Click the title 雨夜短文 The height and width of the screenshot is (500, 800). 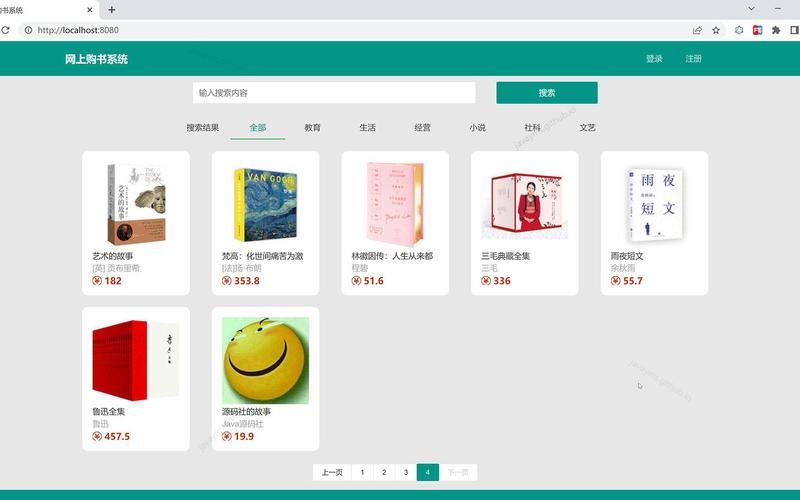(627, 256)
